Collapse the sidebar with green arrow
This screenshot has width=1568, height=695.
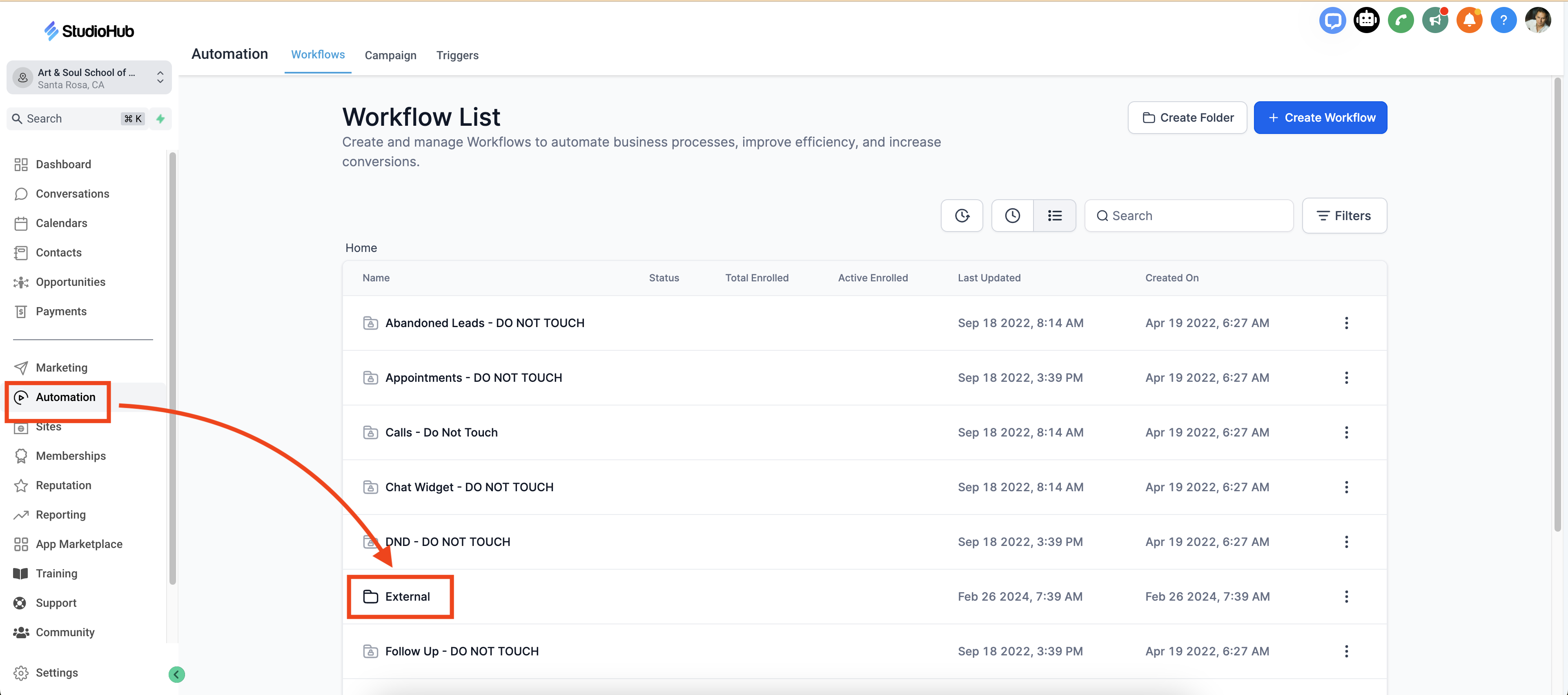[176, 674]
